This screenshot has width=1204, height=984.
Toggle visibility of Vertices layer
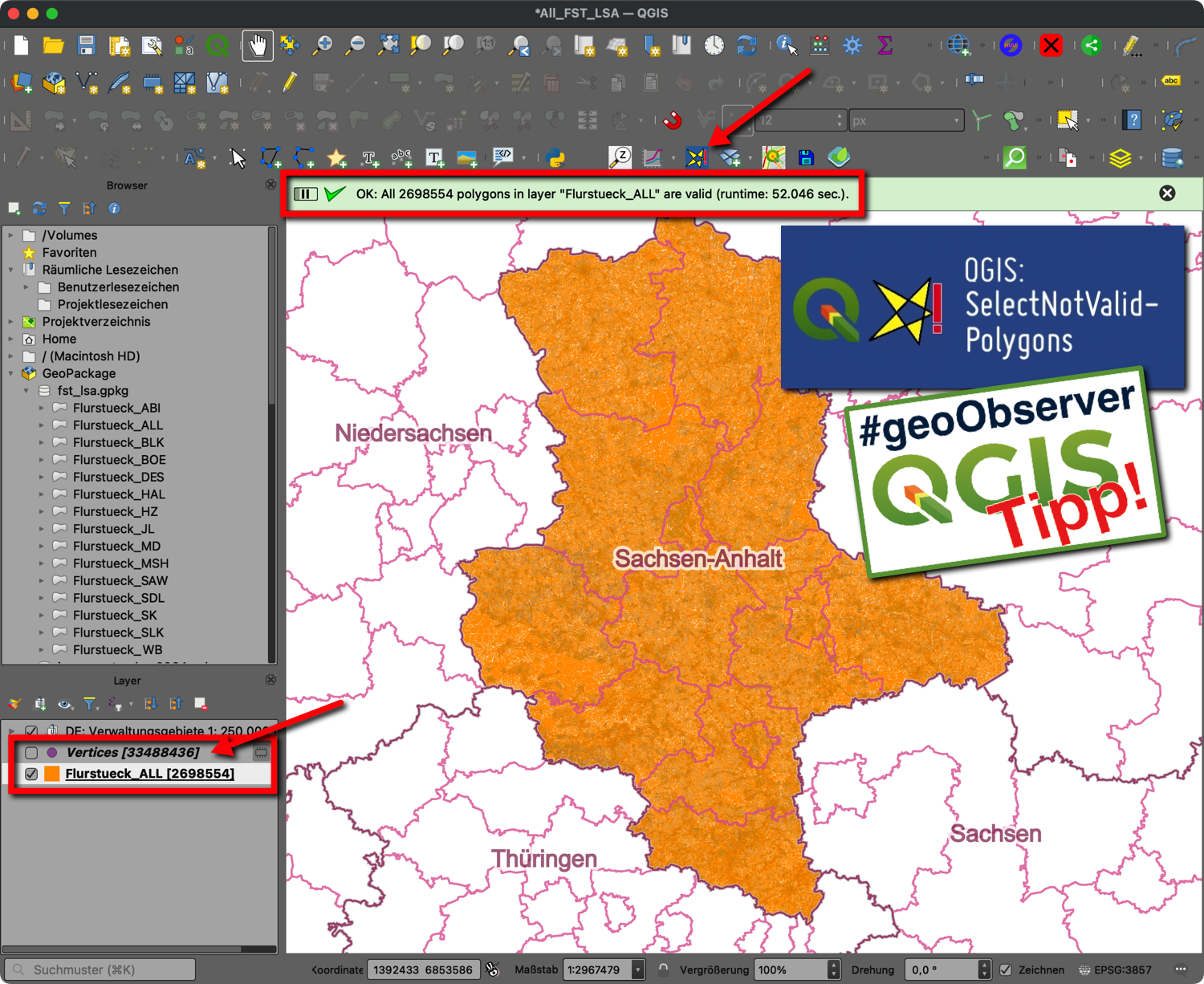[31, 753]
